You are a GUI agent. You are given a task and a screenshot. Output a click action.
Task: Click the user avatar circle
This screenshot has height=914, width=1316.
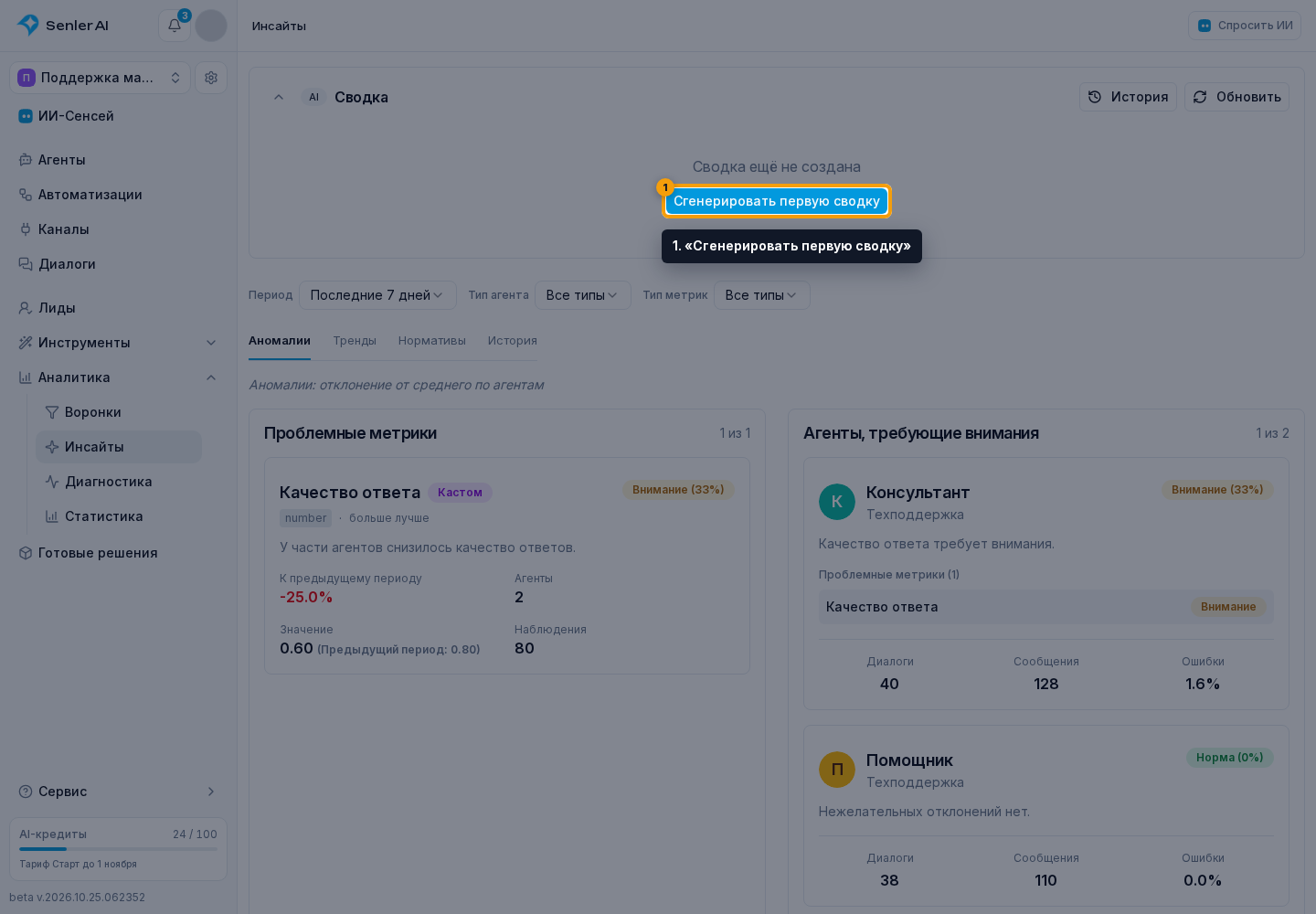pos(211,26)
